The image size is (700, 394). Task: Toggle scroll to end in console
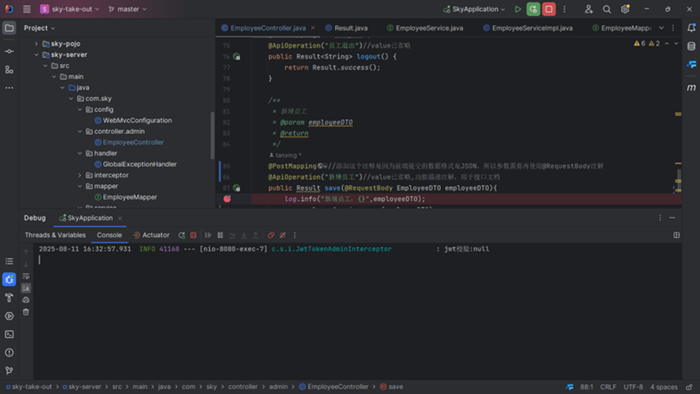(26, 288)
